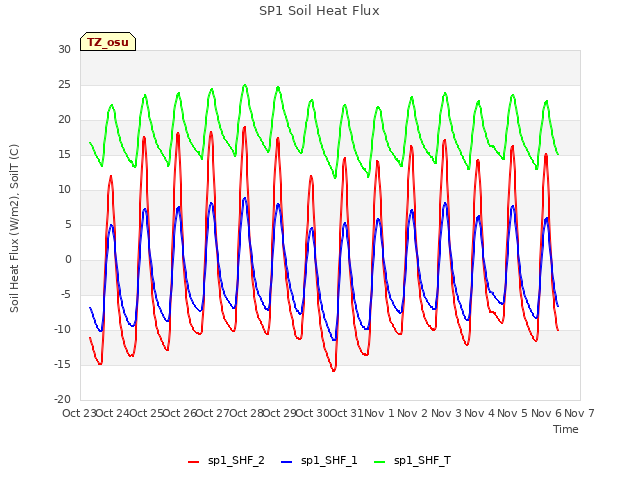Click the TZ_osu annotation label
Viewport: 640px width, 480px height.
[108, 42]
